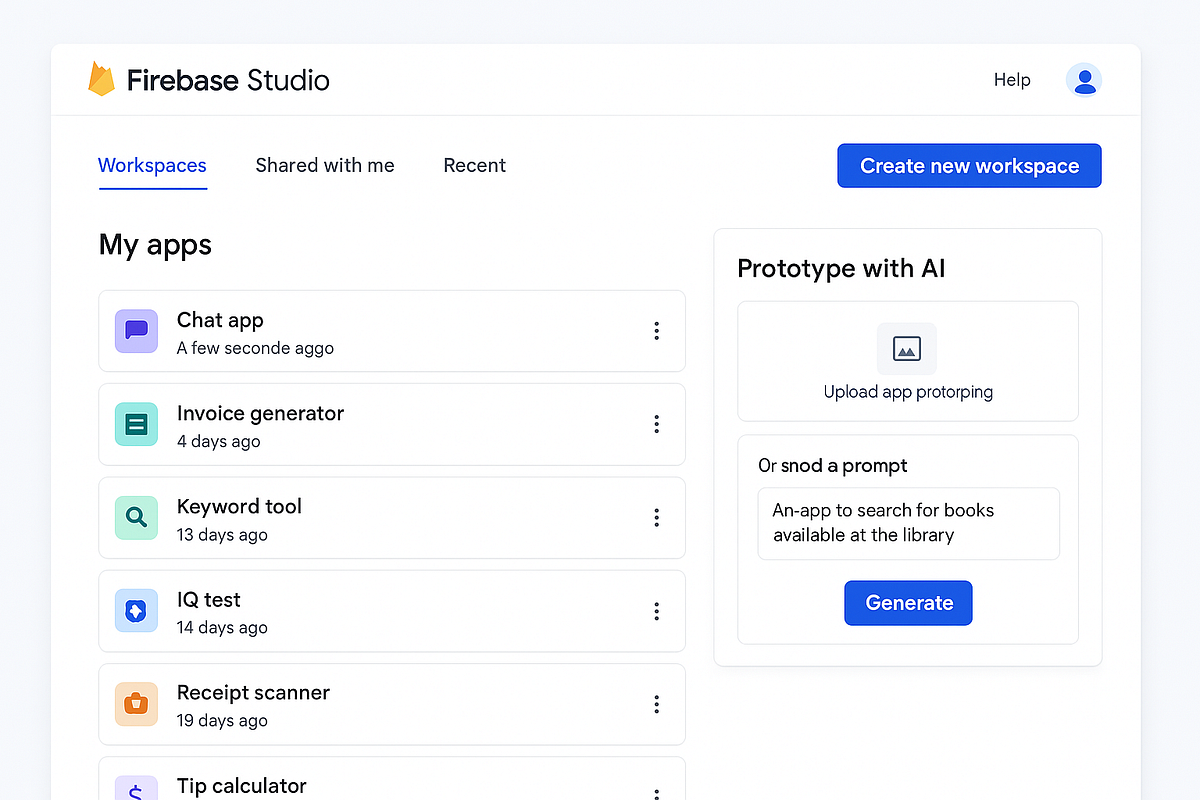Expand the IQ test overflow menu

coord(657,611)
